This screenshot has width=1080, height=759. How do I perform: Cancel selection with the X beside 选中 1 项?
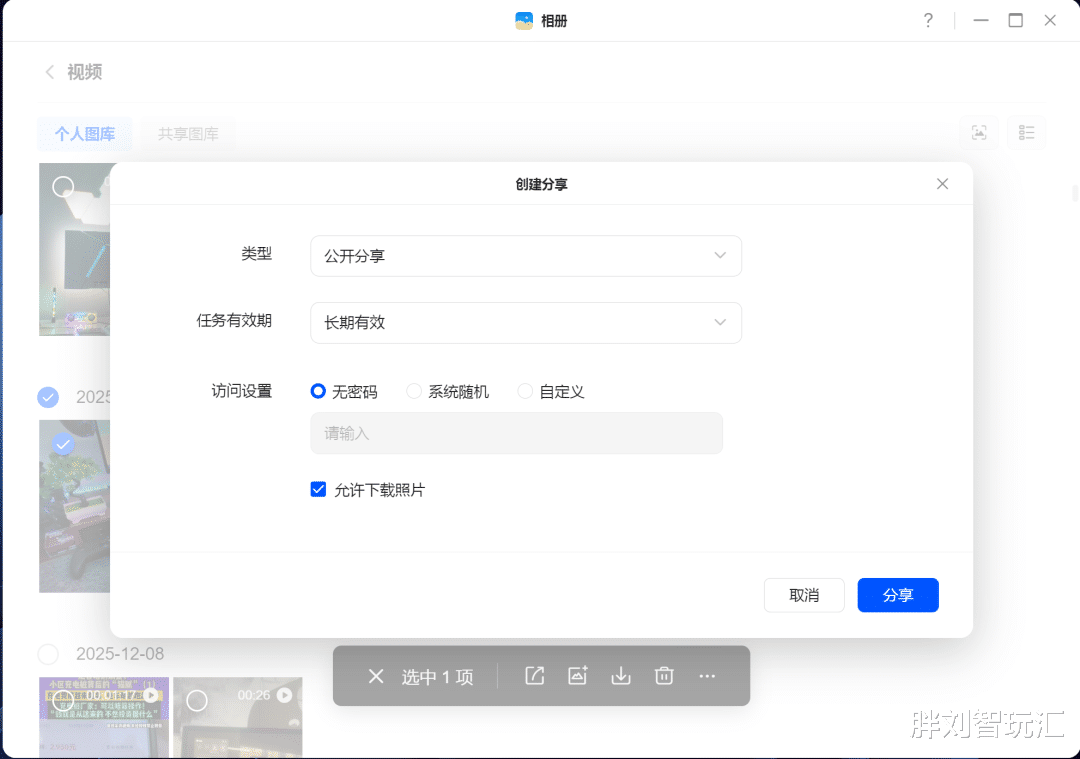tap(376, 676)
